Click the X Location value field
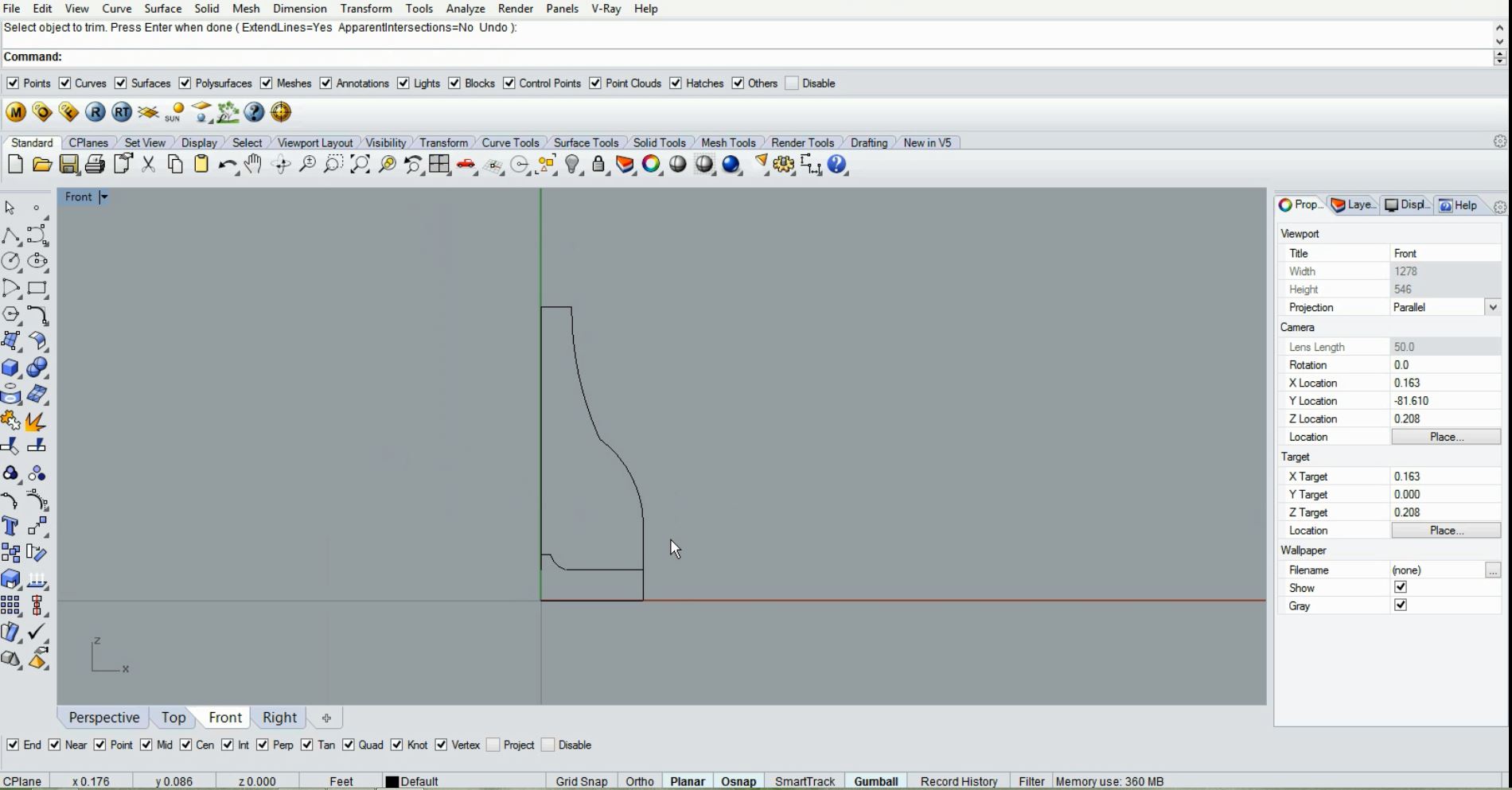 click(1446, 383)
